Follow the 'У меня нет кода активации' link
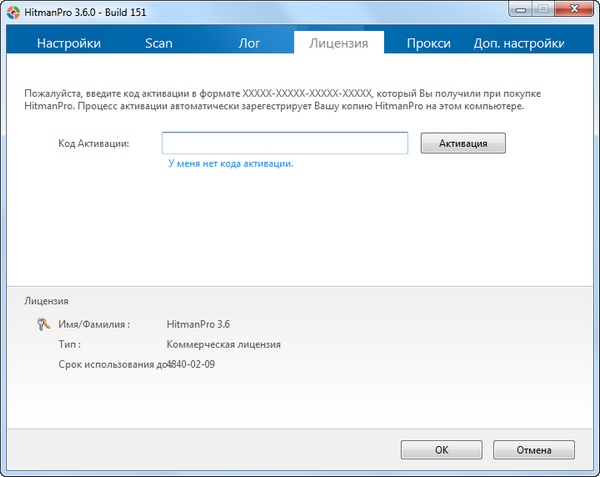600x477 pixels. [x=230, y=163]
